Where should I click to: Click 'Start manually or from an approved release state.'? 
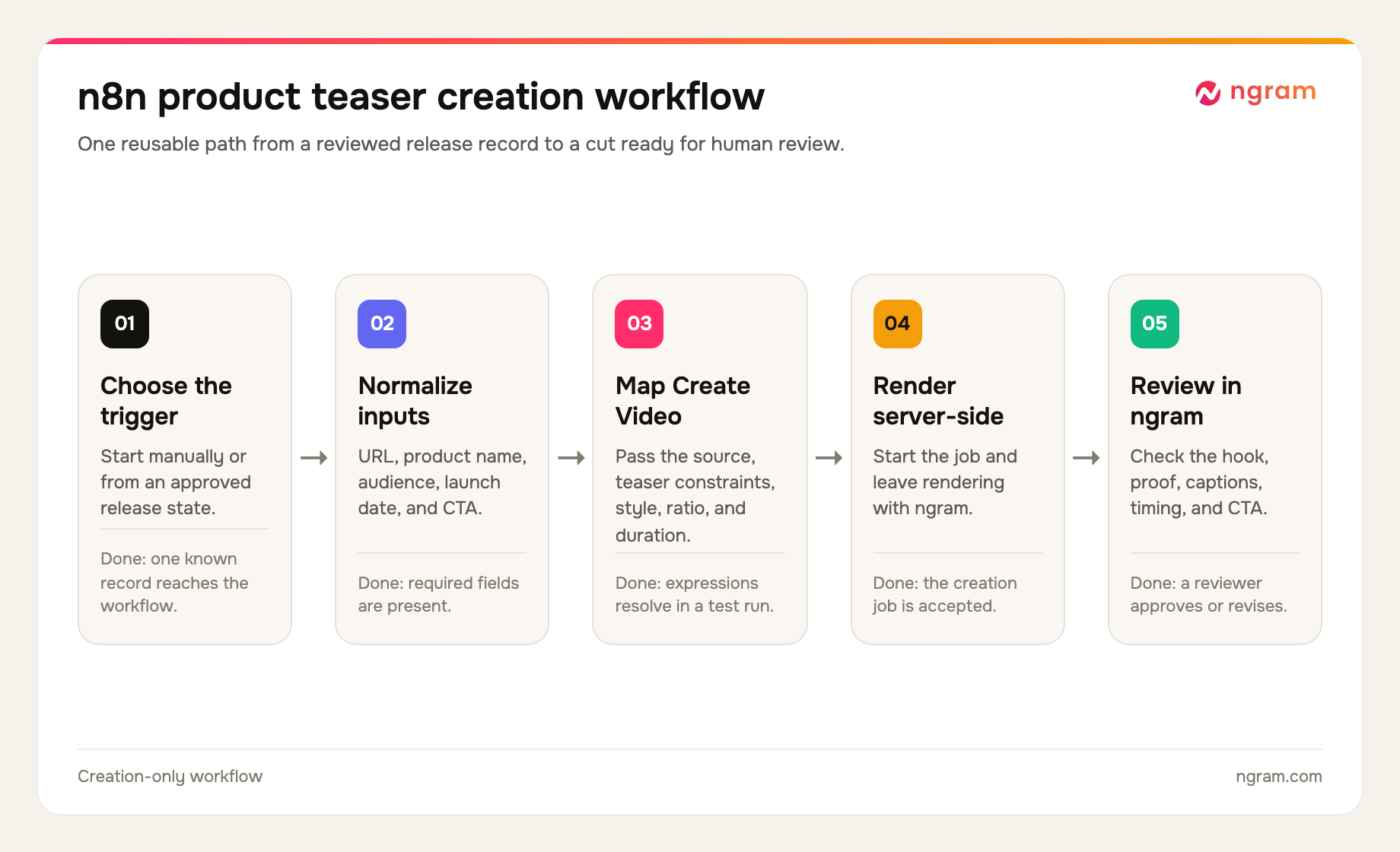coord(176,482)
